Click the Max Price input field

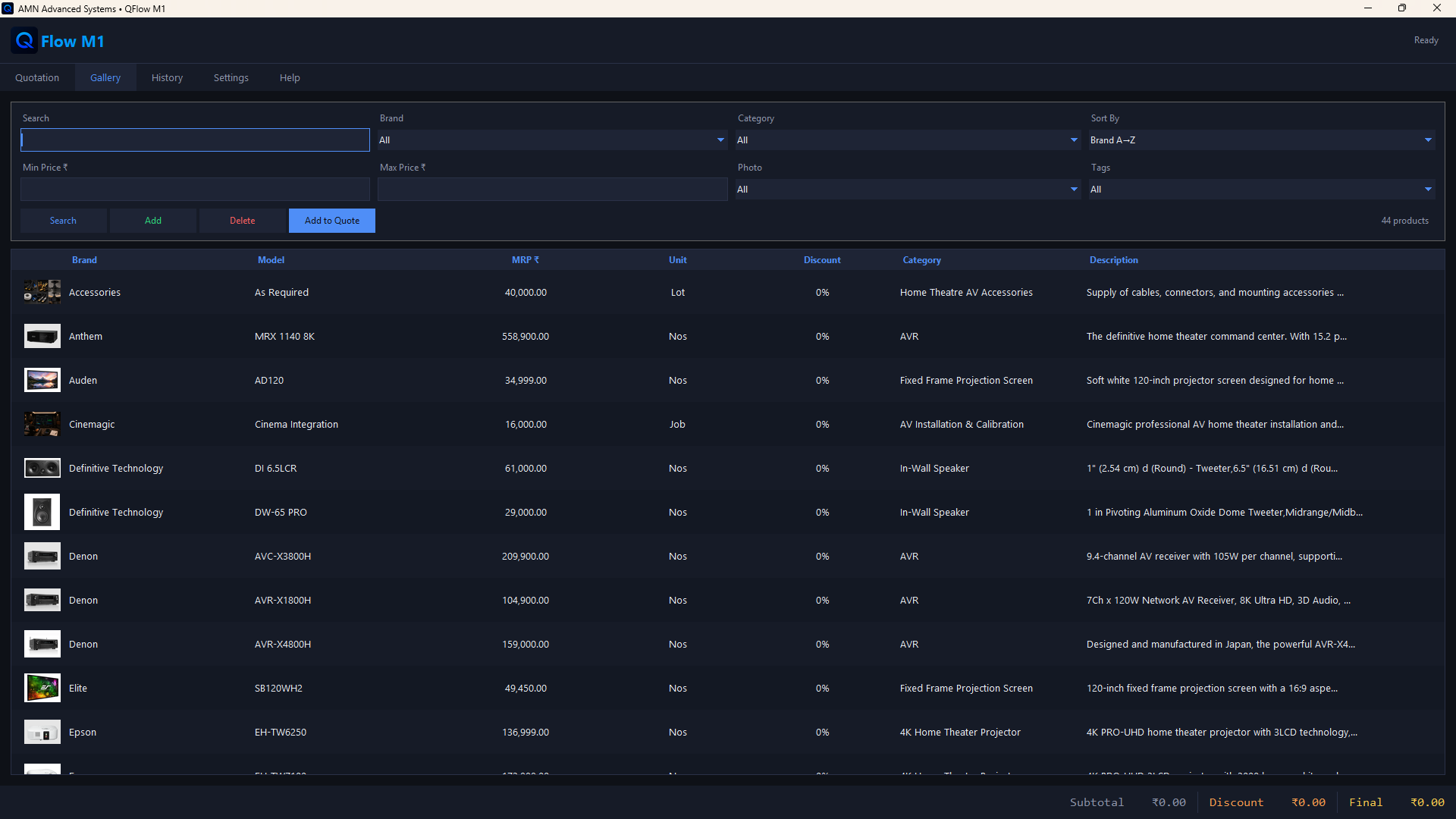553,189
